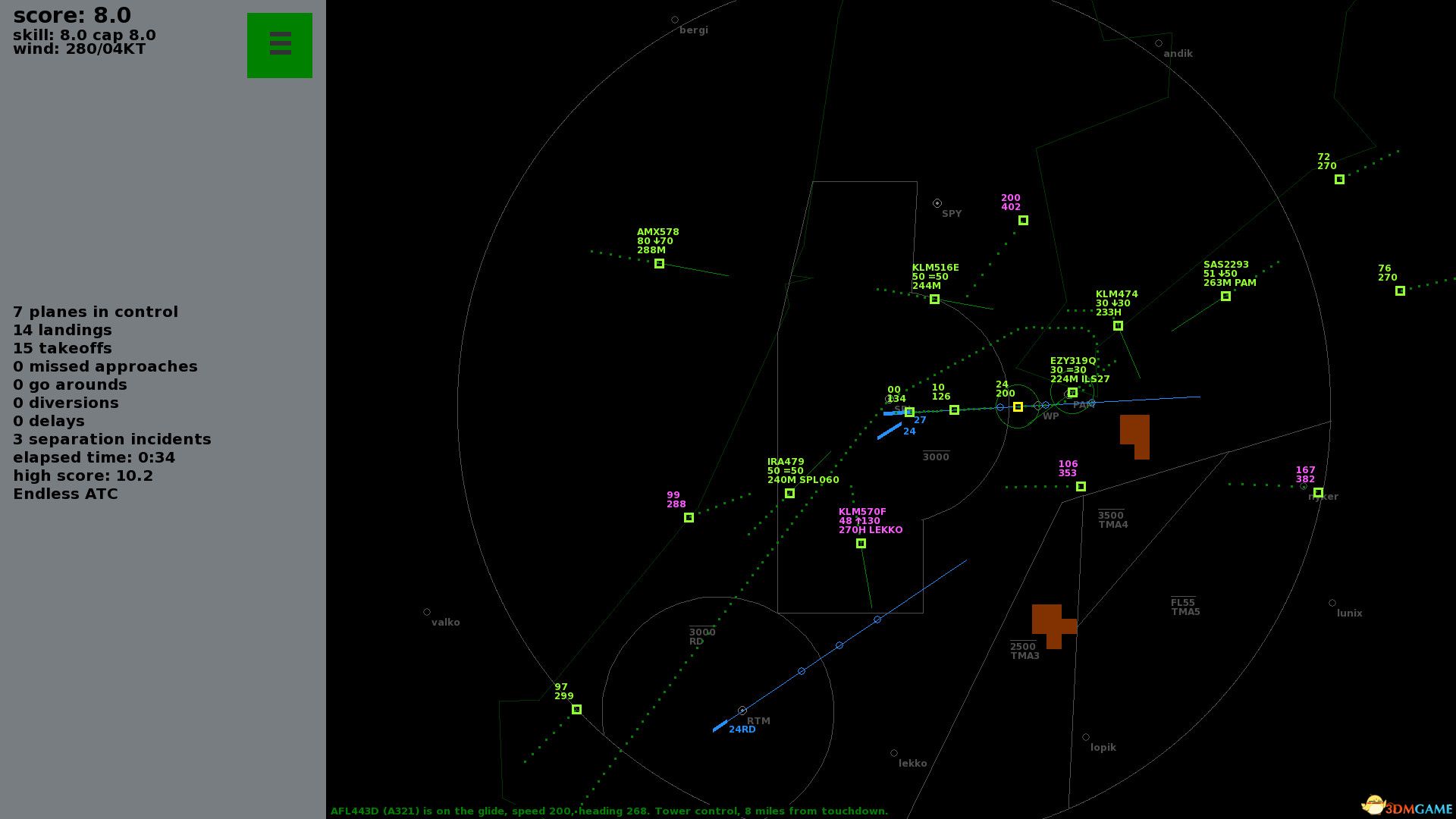1456x819 pixels.
Task: Select the plane labeled 97 299
Action: coord(576,710)
